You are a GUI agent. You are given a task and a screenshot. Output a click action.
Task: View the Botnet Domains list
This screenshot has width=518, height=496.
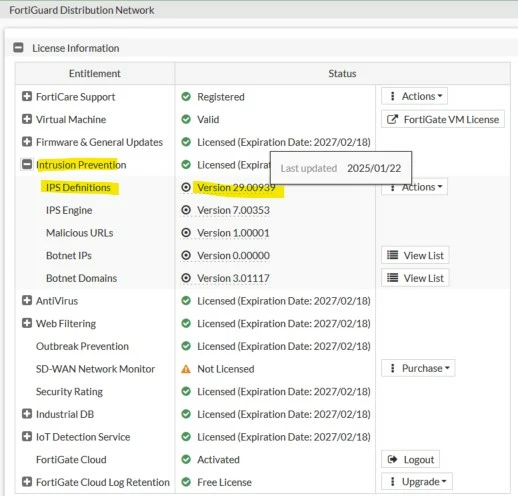coord(415,278)
